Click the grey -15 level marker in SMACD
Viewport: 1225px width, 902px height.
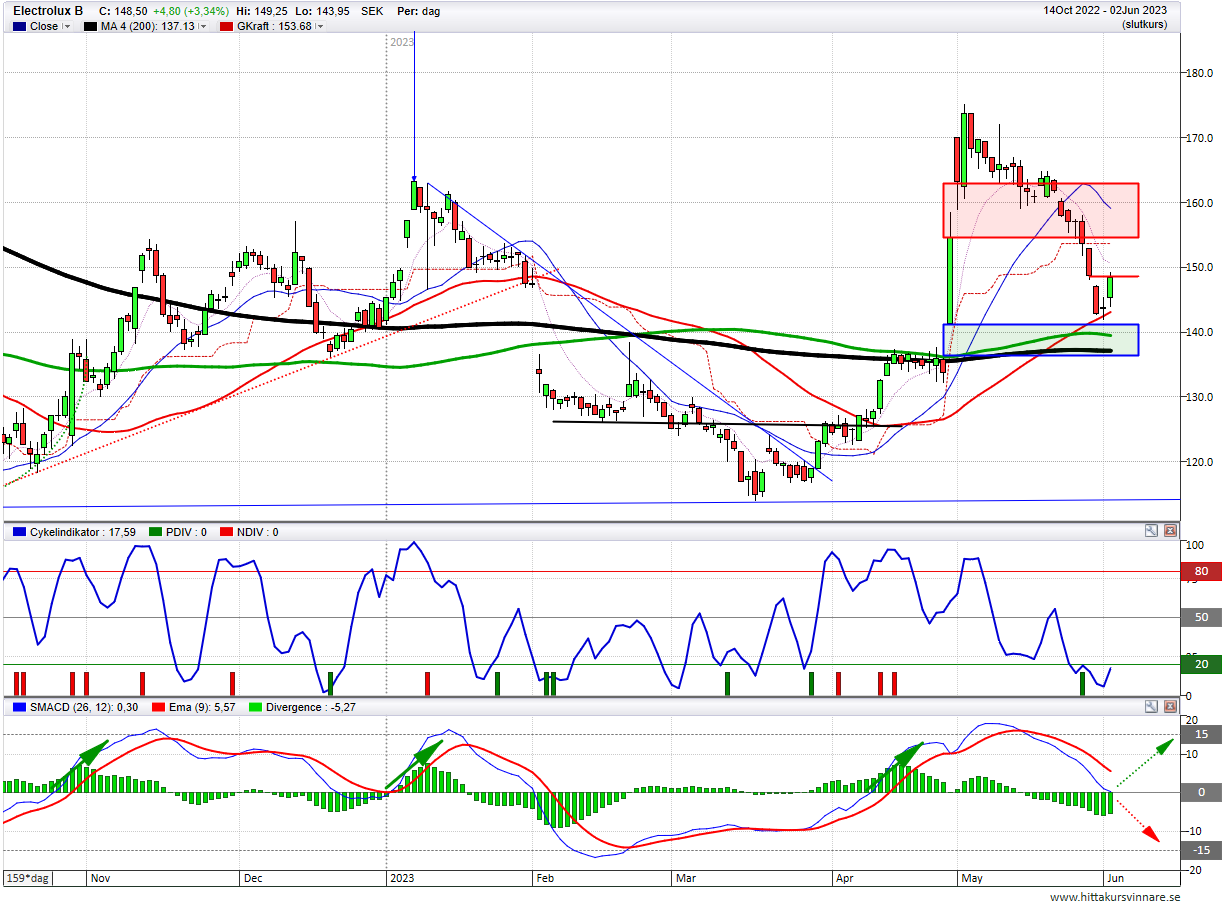[1201, 850]
